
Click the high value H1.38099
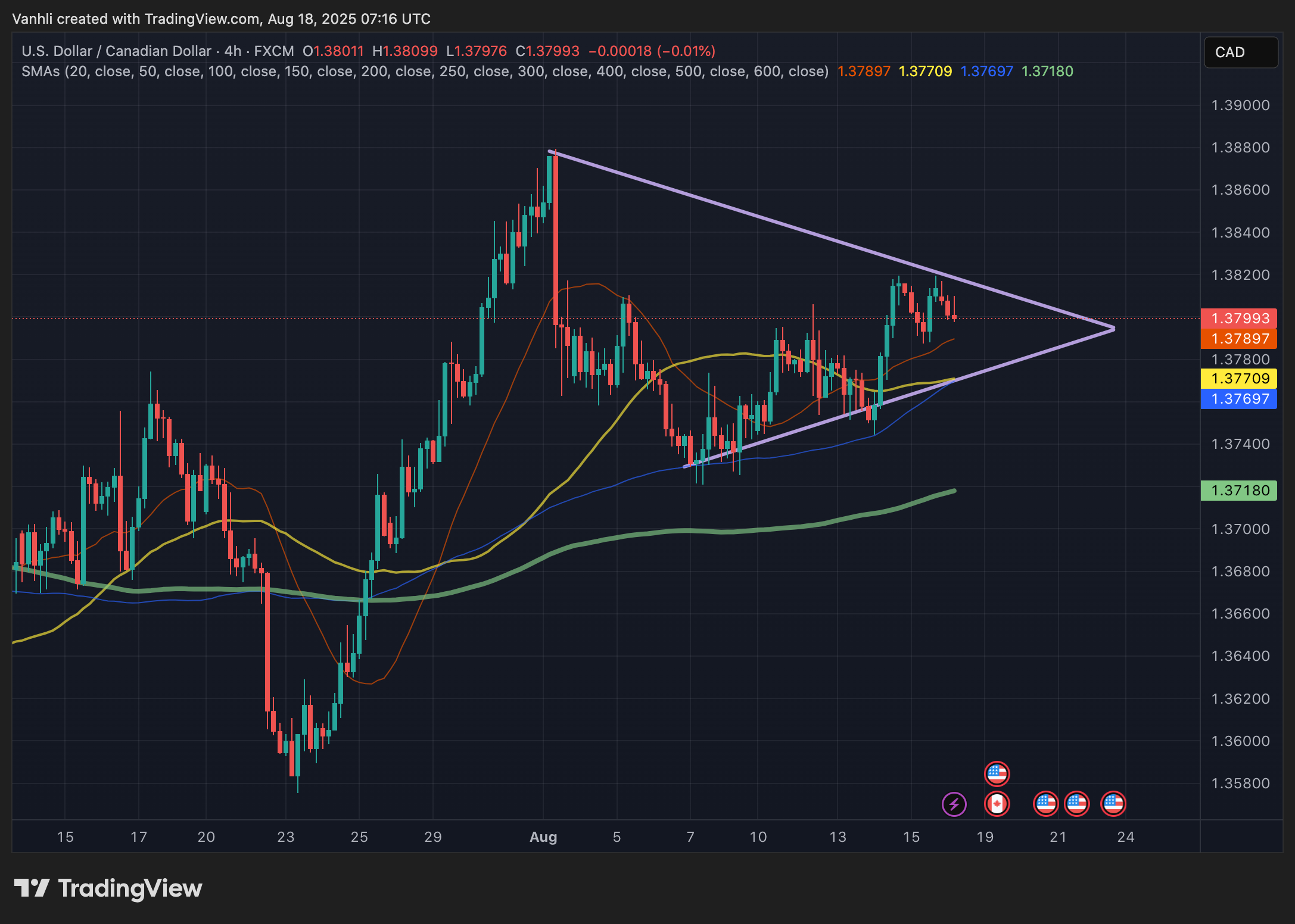pos(405,51)
